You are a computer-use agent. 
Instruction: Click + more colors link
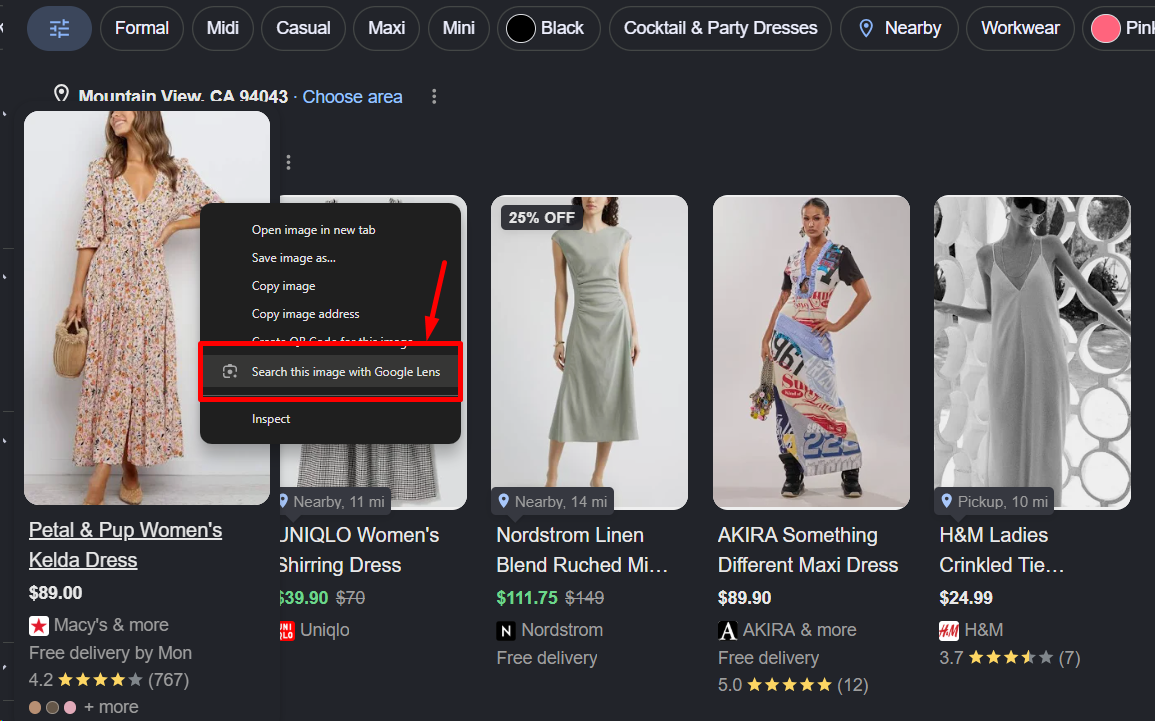point(111,707)
